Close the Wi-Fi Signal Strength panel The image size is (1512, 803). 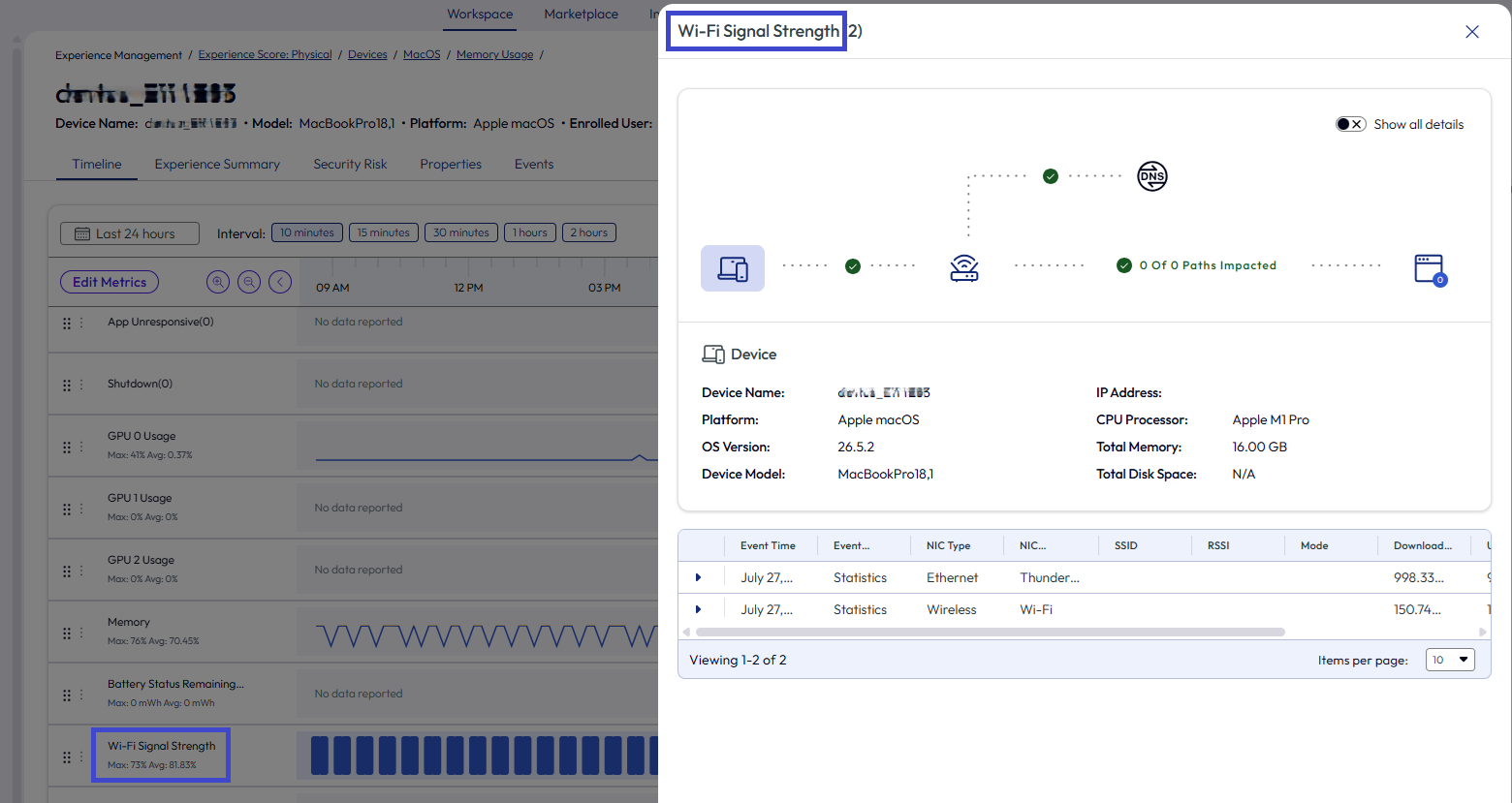tap(1471, 32)
